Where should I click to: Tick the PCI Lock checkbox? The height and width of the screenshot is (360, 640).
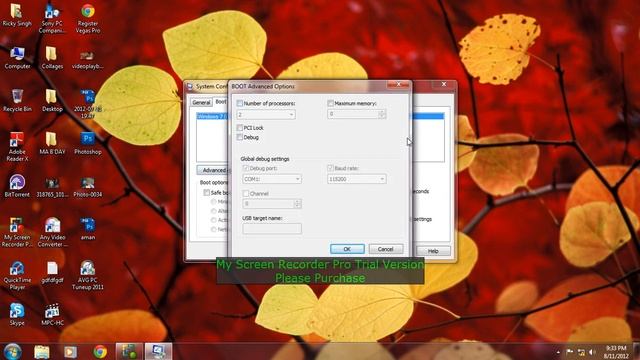[x=240, y=128]
